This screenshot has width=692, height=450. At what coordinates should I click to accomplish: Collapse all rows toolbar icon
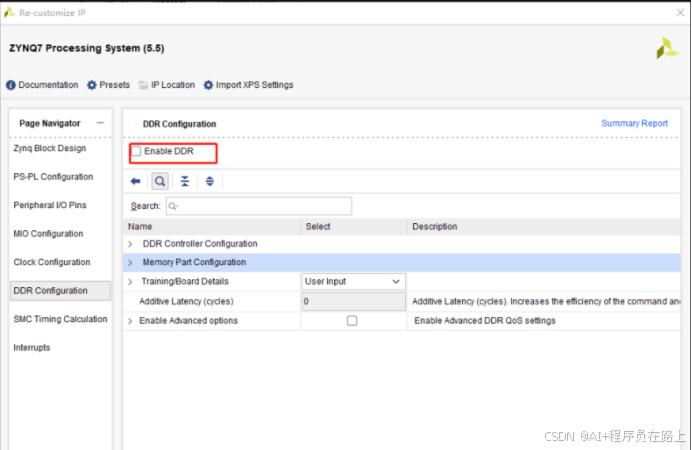[185, 181]
